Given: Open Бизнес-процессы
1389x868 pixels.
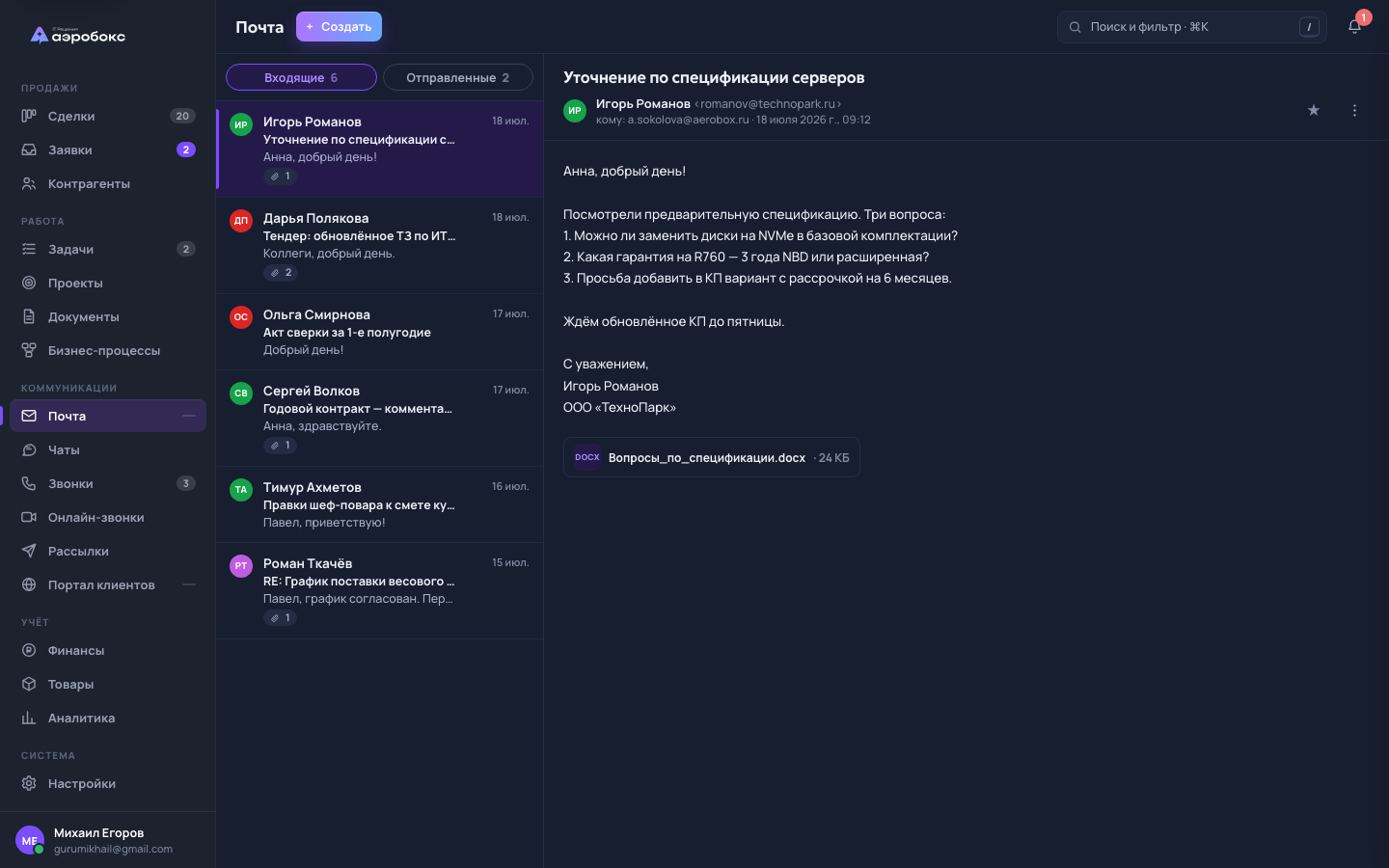Looking at the screenshot, I should pyautogui.click(x=108, y=350).
